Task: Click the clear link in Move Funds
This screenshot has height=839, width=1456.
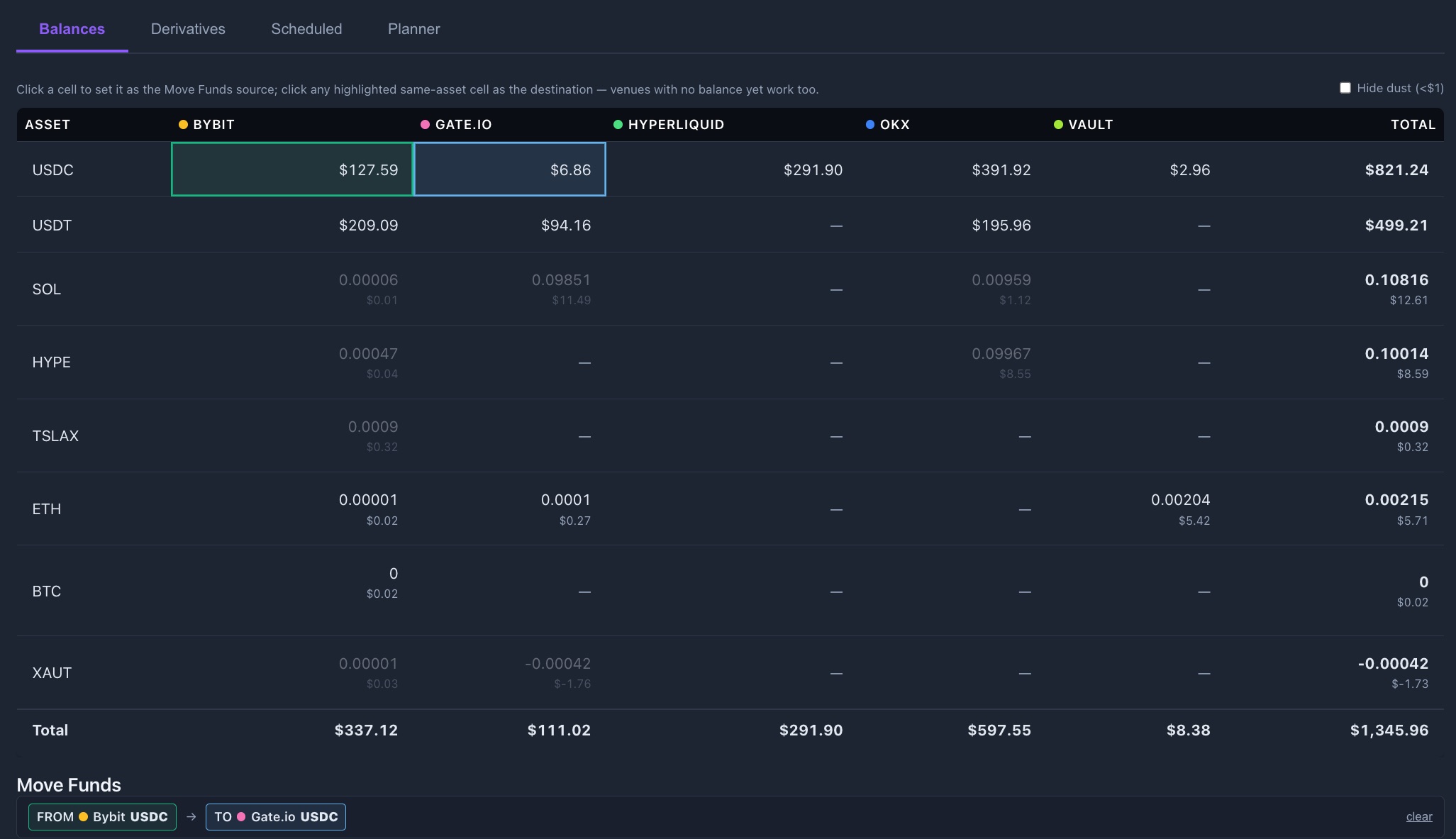Action: pyautogui.click(x=1419, y=816)
